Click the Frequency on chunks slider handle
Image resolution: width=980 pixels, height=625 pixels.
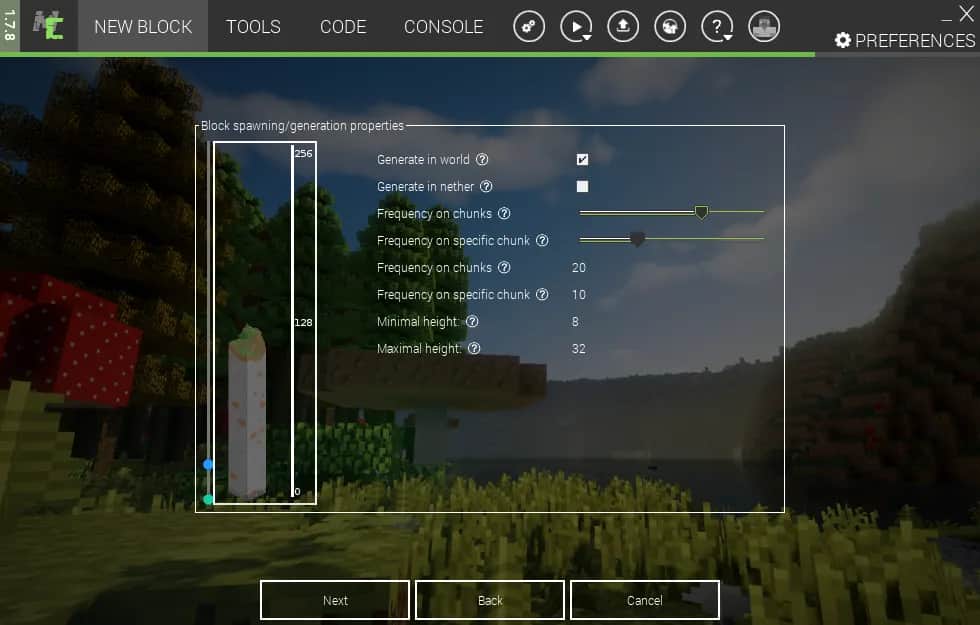point(701,212)
